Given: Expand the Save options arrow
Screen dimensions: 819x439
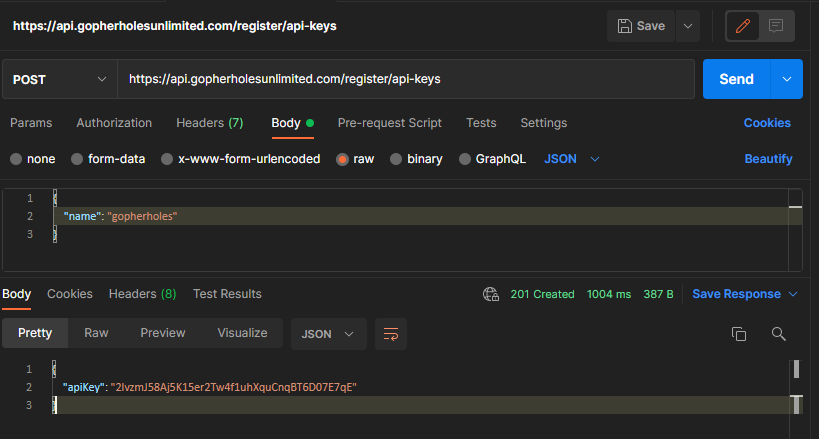Looking at the screenshot, I should (688, 26).
